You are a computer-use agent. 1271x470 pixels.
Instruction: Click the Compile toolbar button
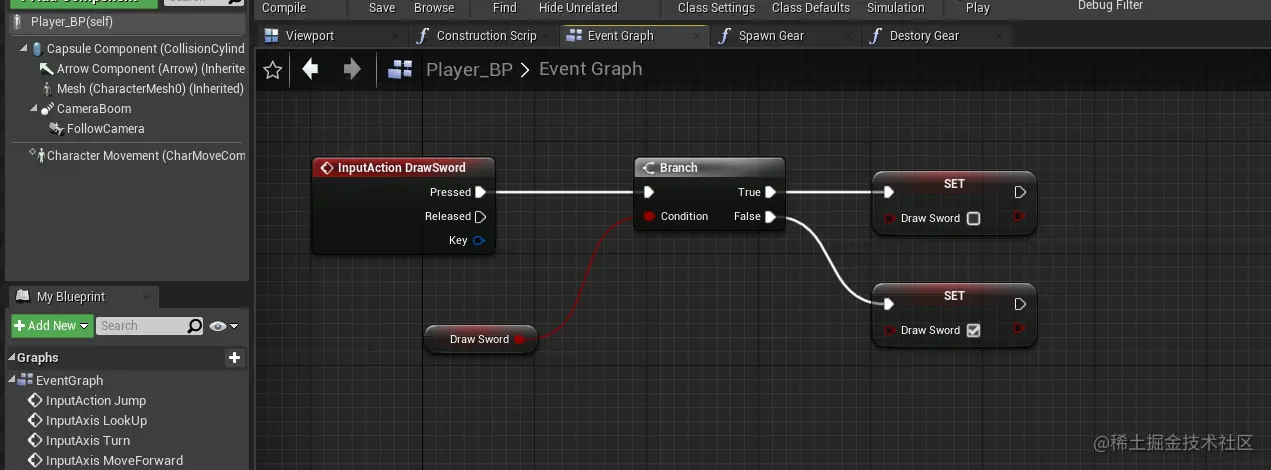point(284,8)
